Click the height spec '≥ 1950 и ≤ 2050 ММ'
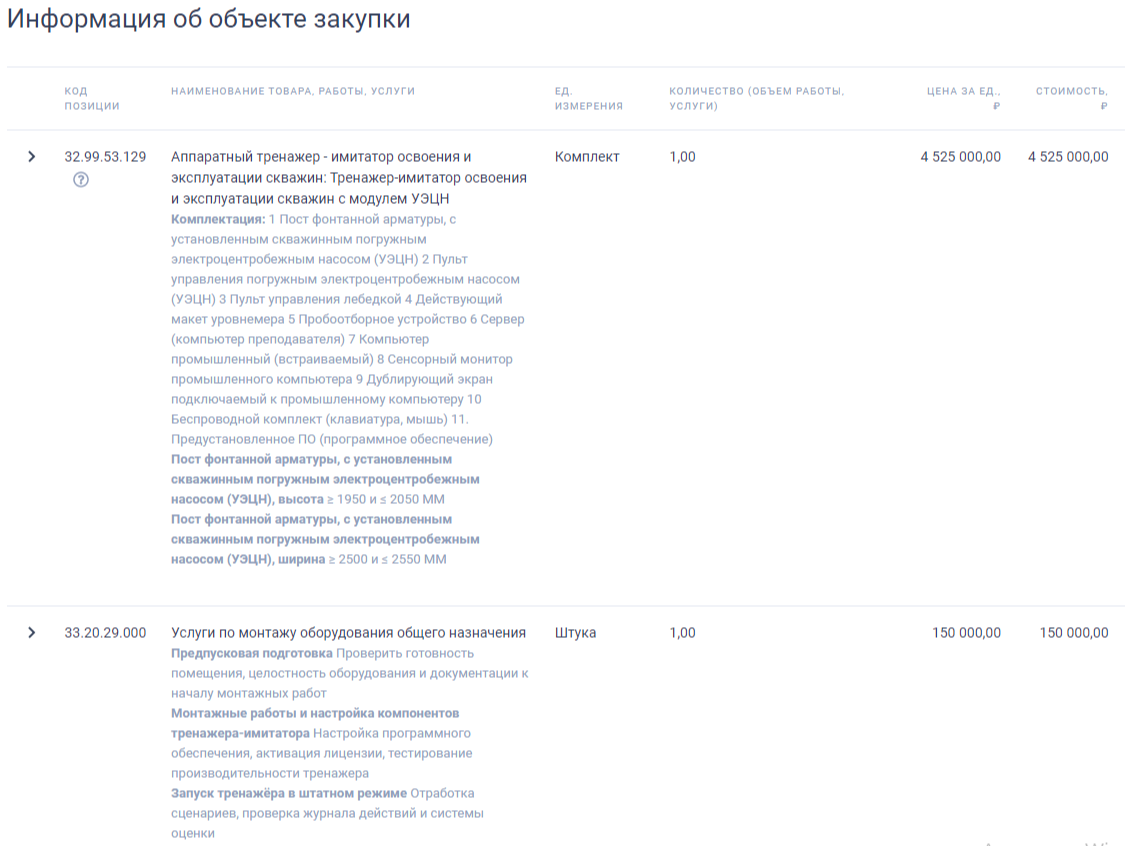Screen dimensions: 1128x846 pyautogui.click(x=386, y=499)
